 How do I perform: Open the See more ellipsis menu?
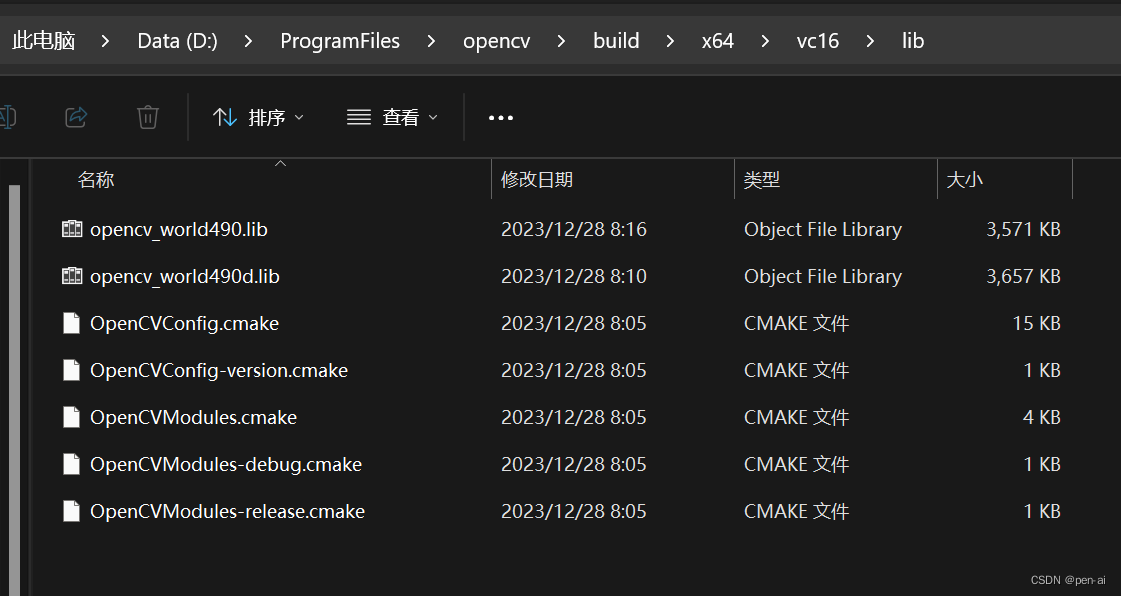point(500,117)
